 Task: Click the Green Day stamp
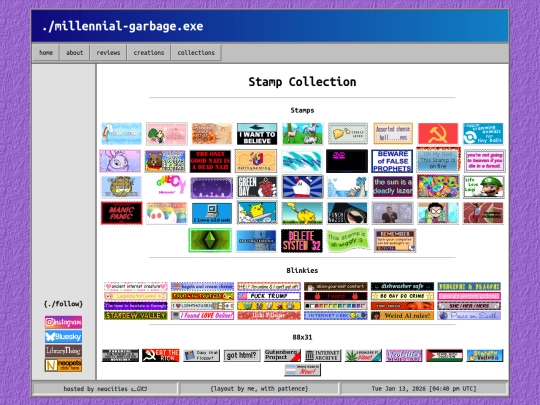pos(257,187)
